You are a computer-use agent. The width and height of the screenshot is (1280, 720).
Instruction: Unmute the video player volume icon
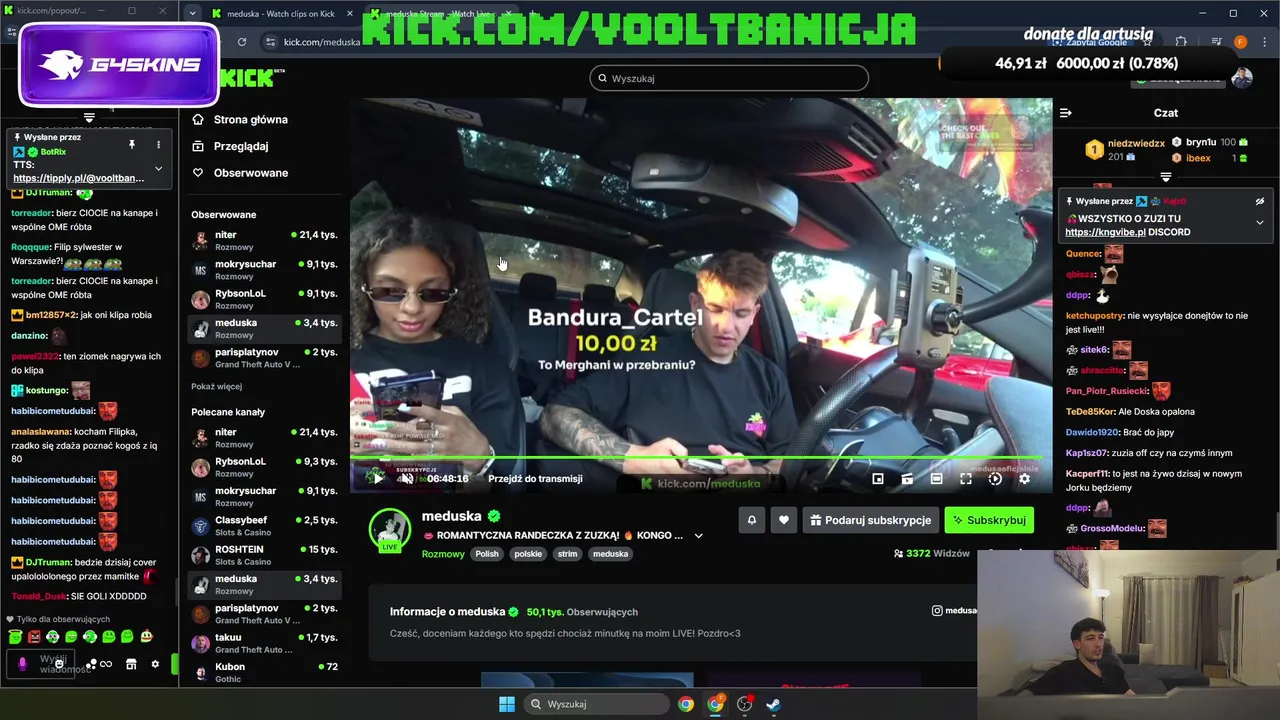[406, 478]
